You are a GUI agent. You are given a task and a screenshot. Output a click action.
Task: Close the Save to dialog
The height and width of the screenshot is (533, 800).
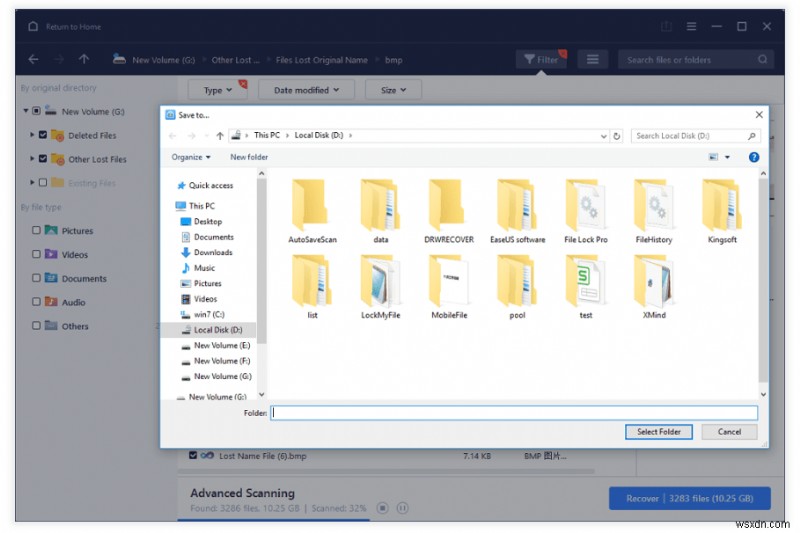point(759,115)
